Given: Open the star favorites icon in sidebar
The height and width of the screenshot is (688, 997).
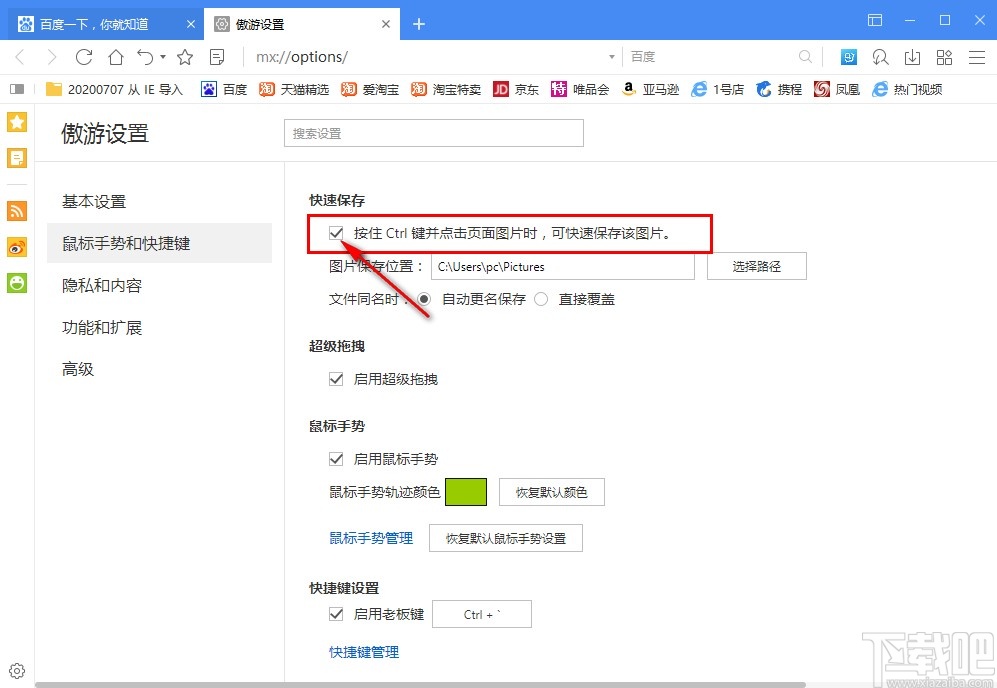Looking at the screenshot, I should 16,121.
